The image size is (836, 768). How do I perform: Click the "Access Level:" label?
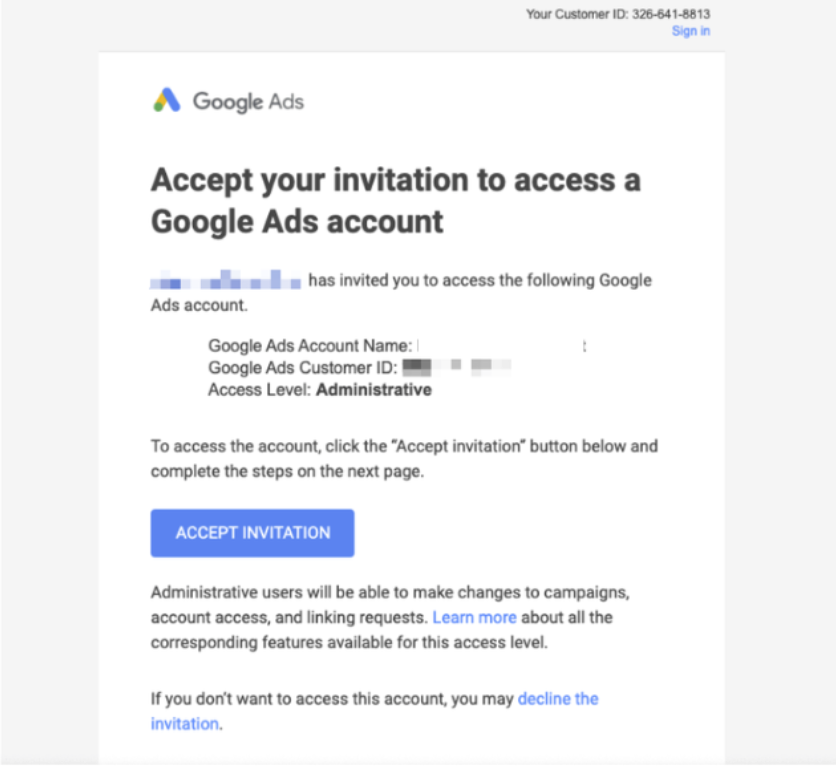(260, 390)
